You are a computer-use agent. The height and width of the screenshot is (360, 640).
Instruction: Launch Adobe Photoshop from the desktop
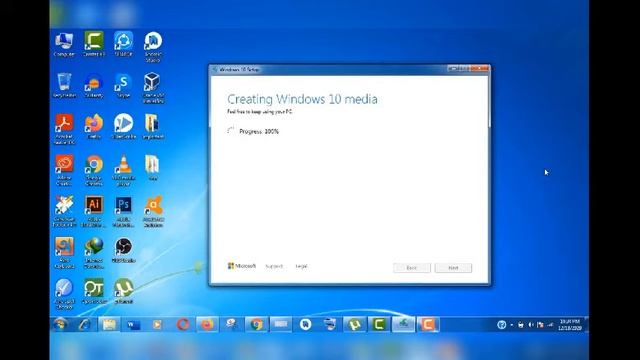pyautogui.click(x=123, y=211)
